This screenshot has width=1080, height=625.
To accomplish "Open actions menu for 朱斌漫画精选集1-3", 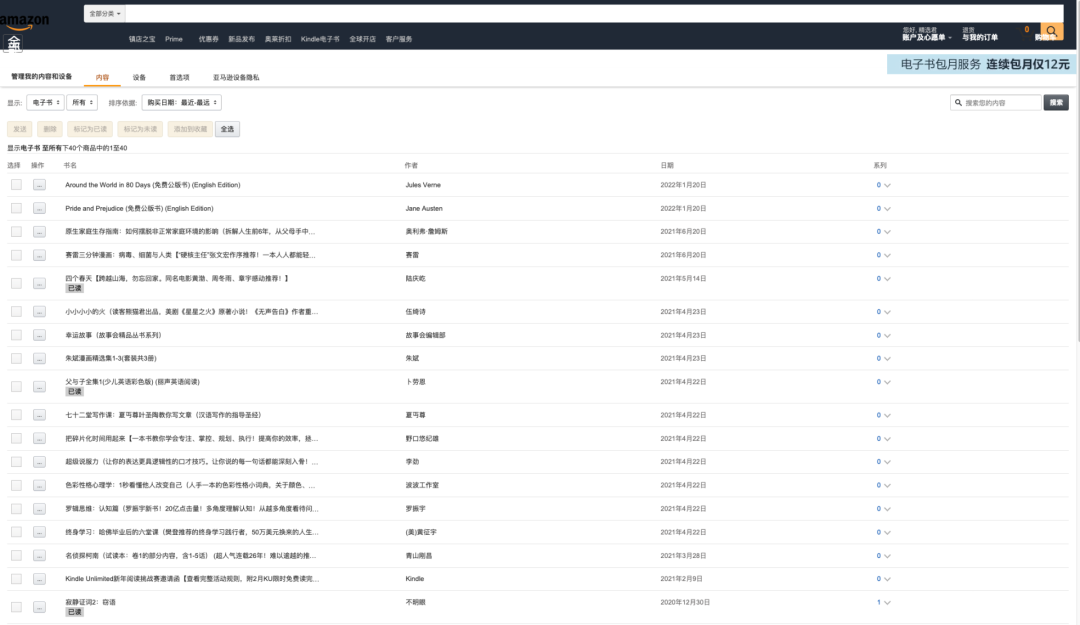I will 39,358.
